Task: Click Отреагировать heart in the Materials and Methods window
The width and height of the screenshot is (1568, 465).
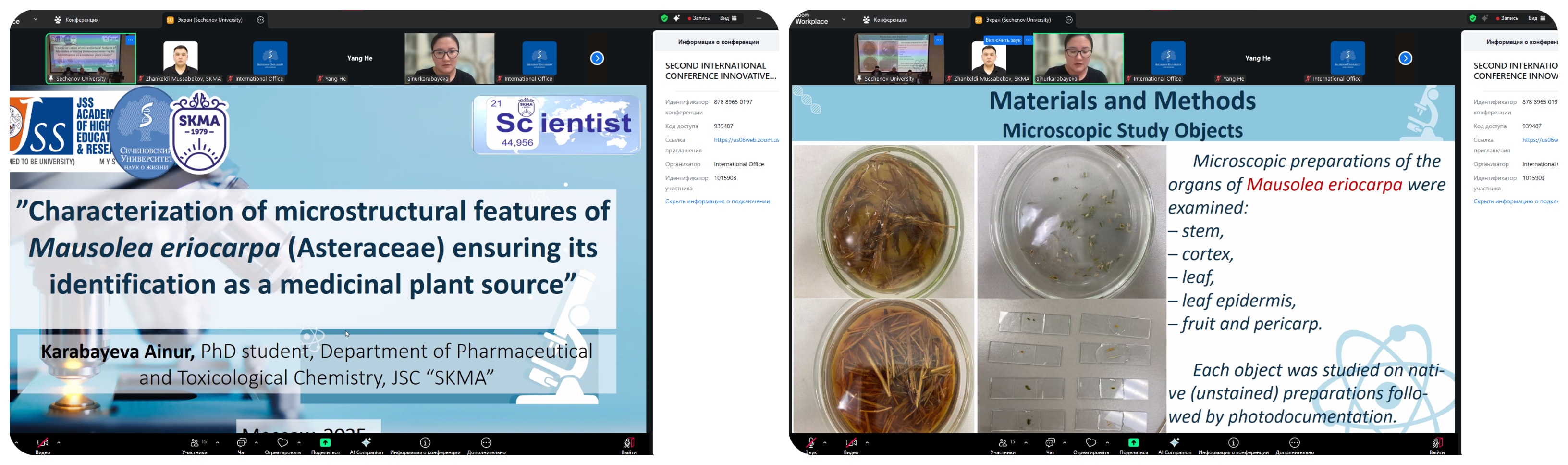Action: 1091,443
